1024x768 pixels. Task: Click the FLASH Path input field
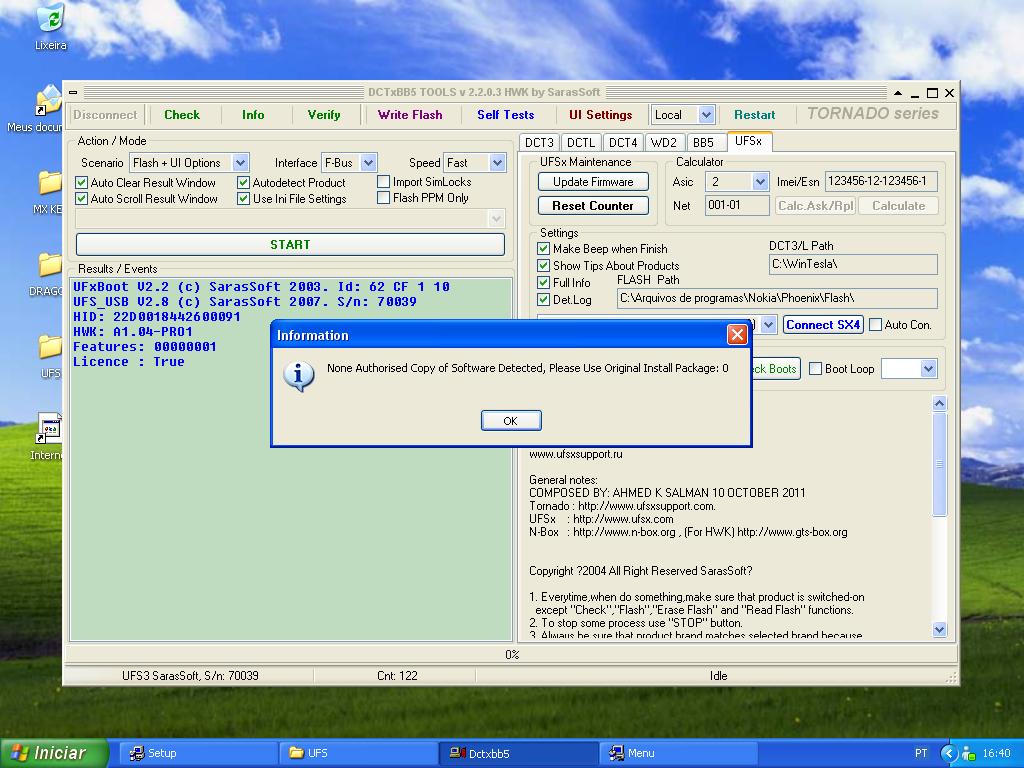(777, 298)
